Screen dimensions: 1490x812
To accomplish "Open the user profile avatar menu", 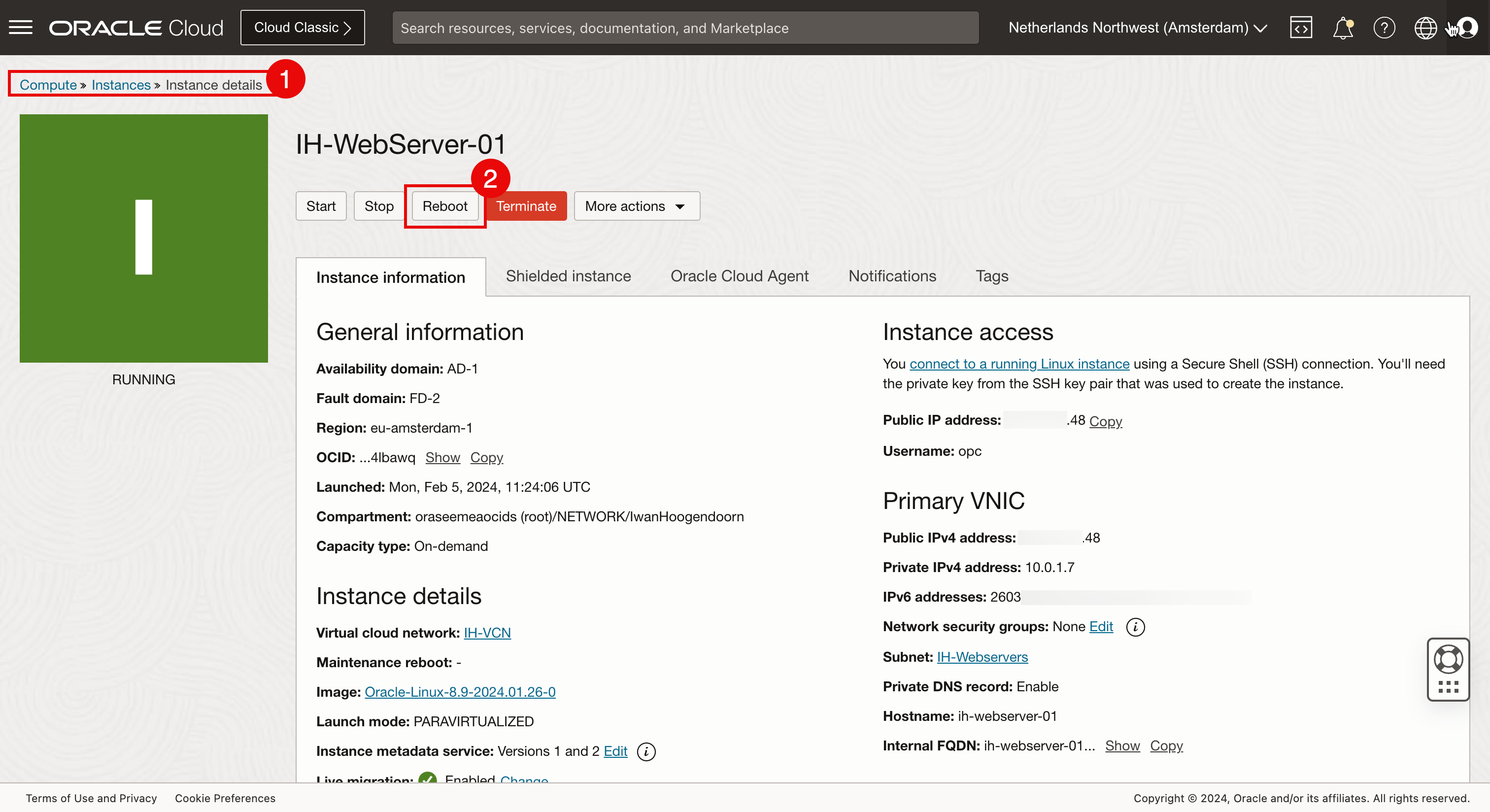I will point(1468,27).
